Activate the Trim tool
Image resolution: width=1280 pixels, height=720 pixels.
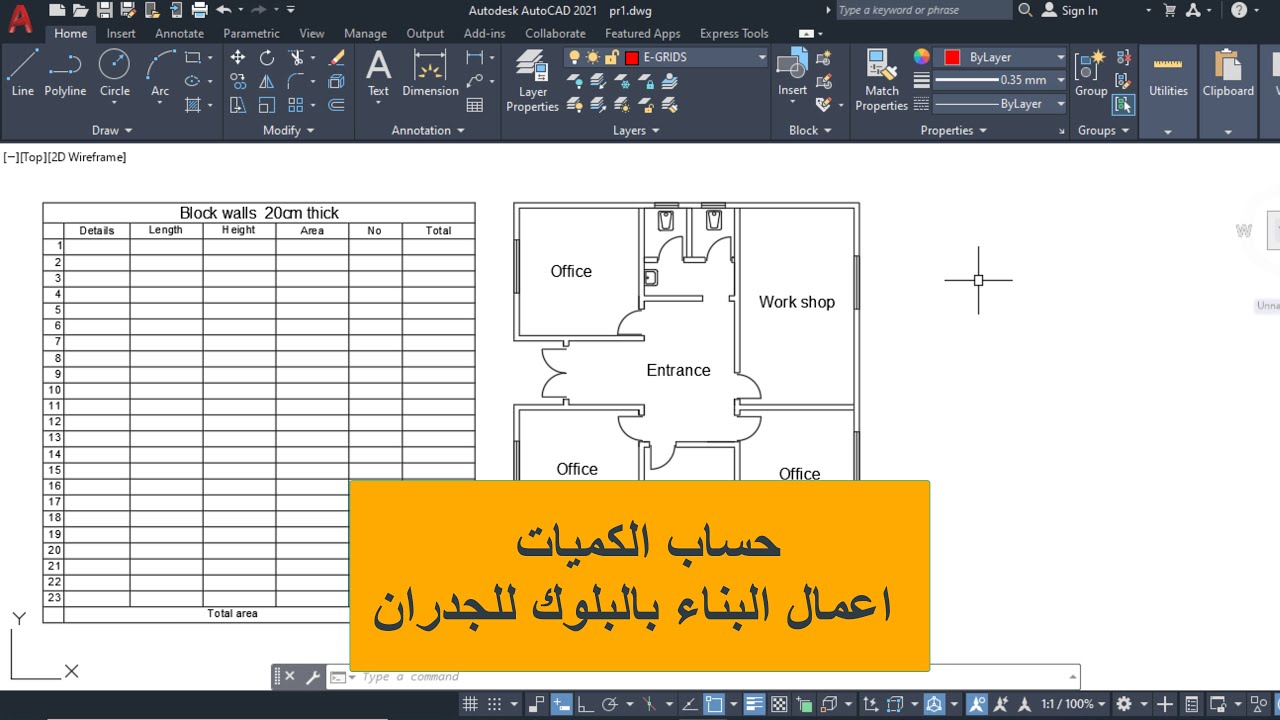point(296,57)
